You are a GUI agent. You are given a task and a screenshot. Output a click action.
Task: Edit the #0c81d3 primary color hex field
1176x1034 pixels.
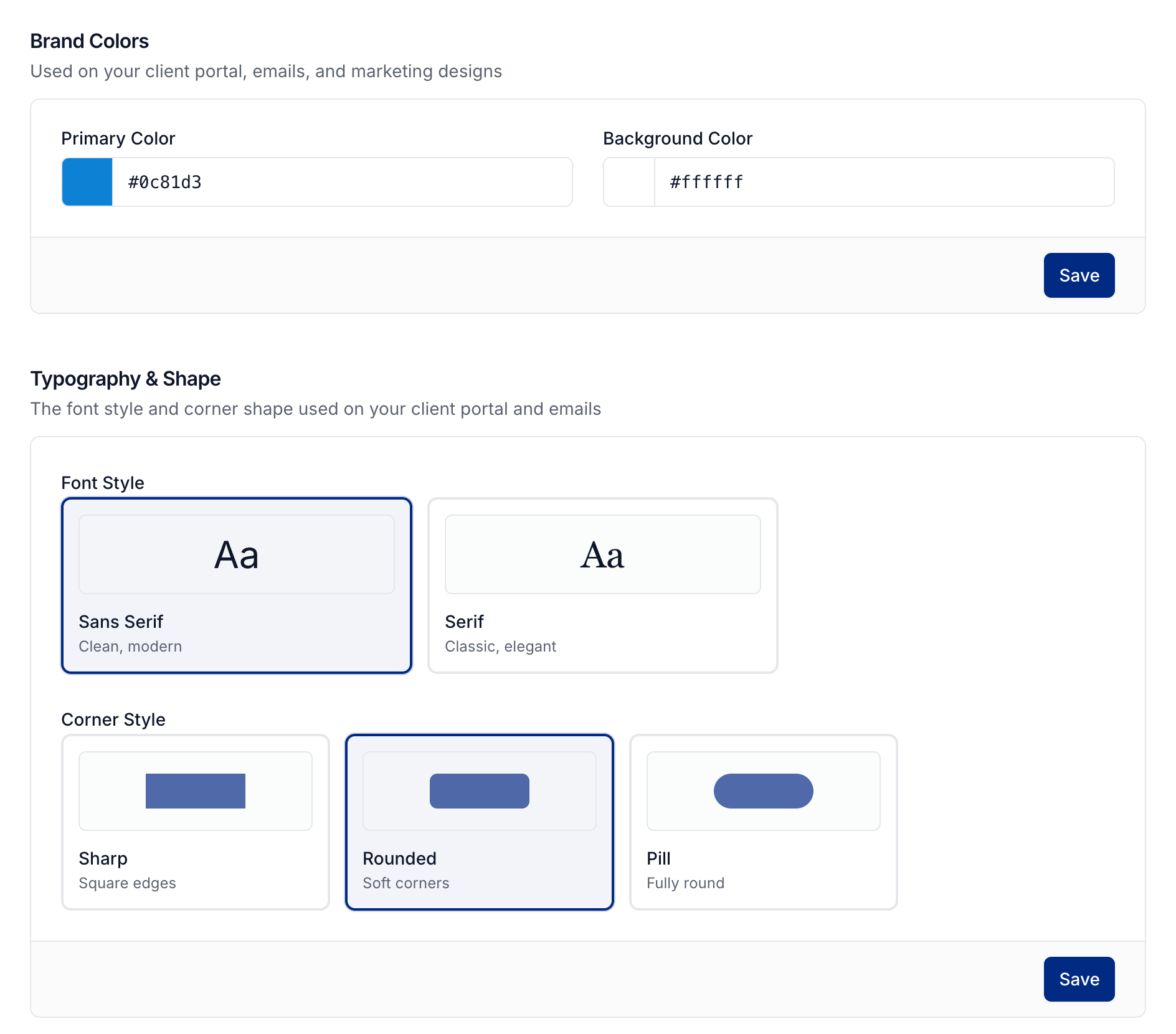click(342, 182)
